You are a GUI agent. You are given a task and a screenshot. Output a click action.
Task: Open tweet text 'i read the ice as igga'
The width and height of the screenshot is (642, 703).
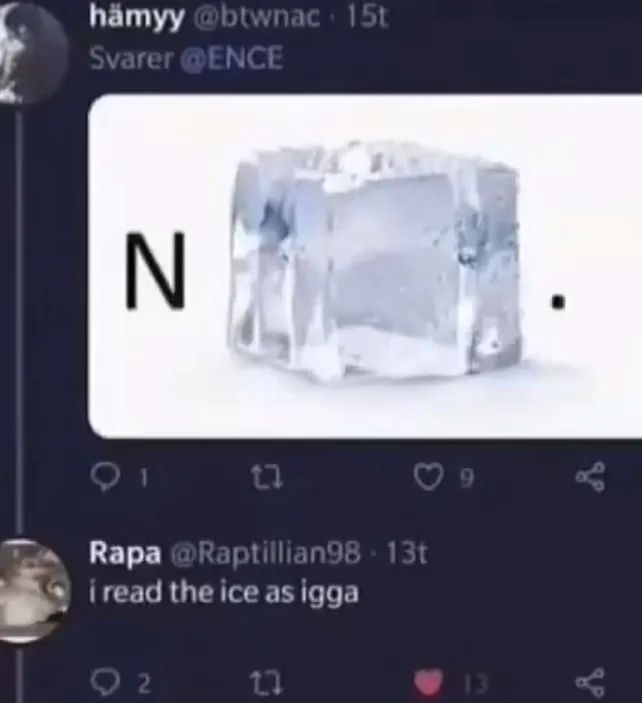point(224,593)
